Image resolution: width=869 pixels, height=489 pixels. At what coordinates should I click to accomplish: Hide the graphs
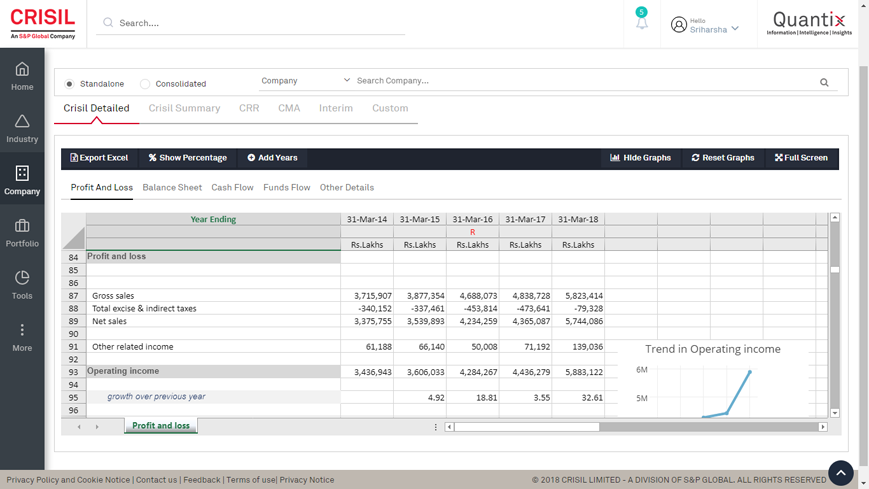(640, 158)
